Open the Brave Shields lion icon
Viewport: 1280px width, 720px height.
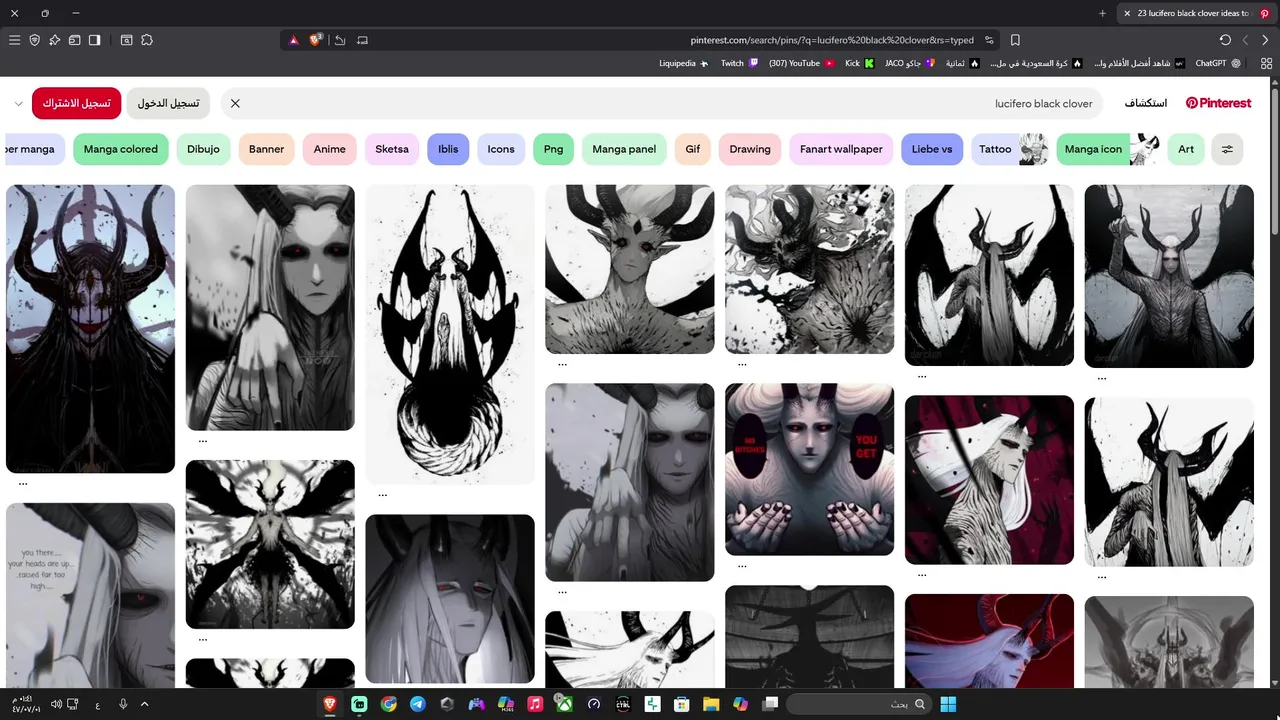[316, 40]
